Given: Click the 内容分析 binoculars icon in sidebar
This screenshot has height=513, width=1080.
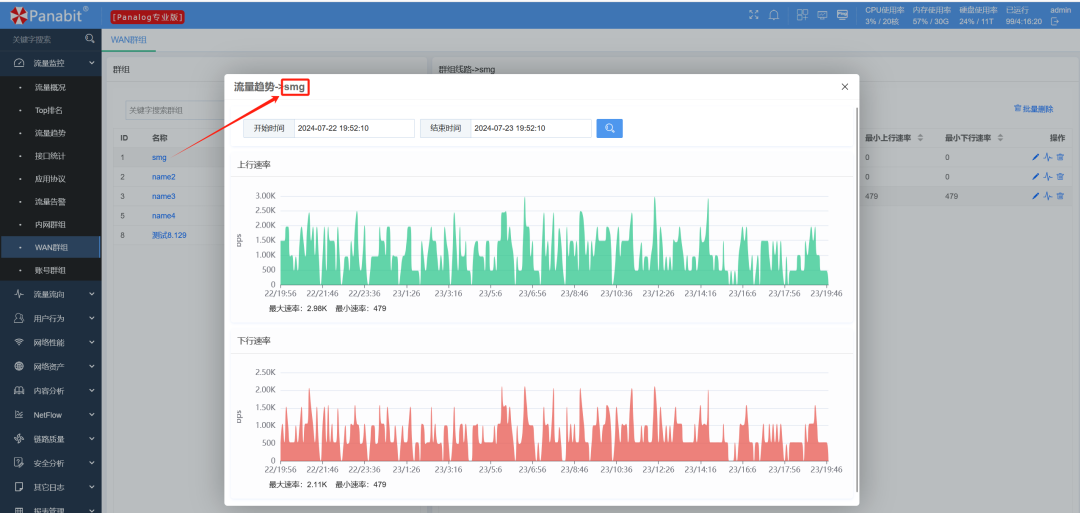Looking at the screenshot, I should click(19, 390).
